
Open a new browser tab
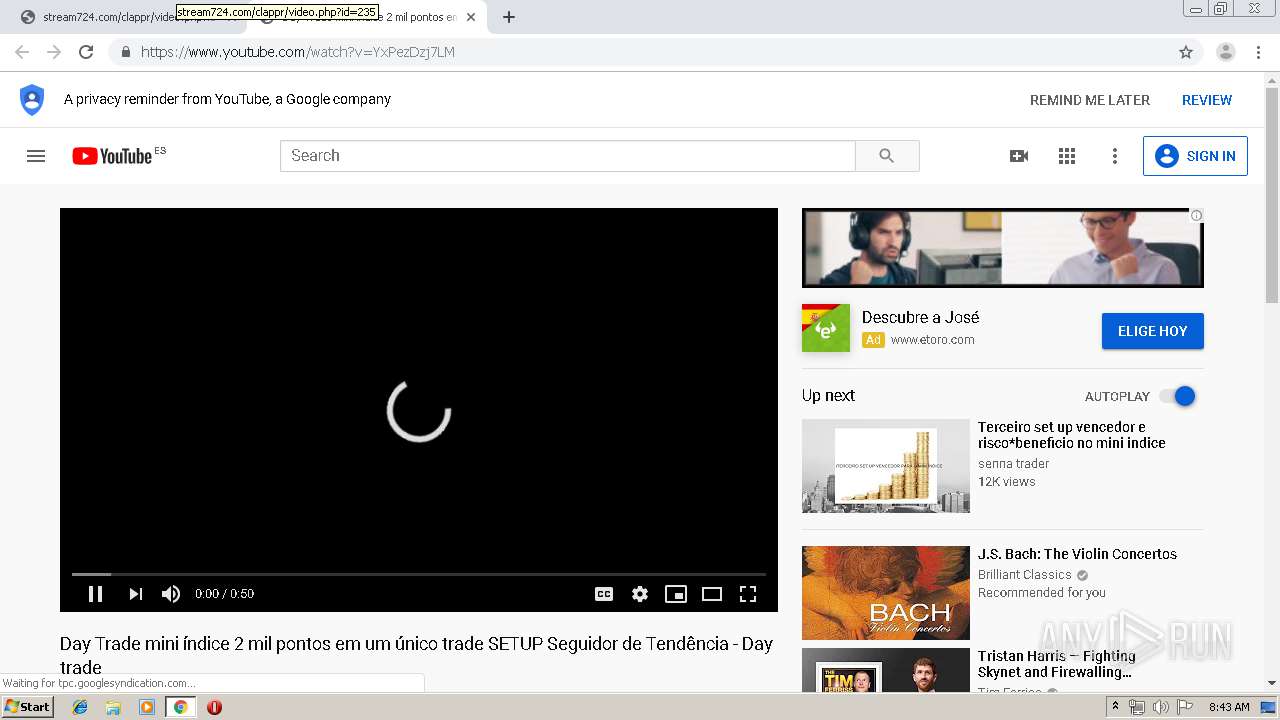click(509, 17)
